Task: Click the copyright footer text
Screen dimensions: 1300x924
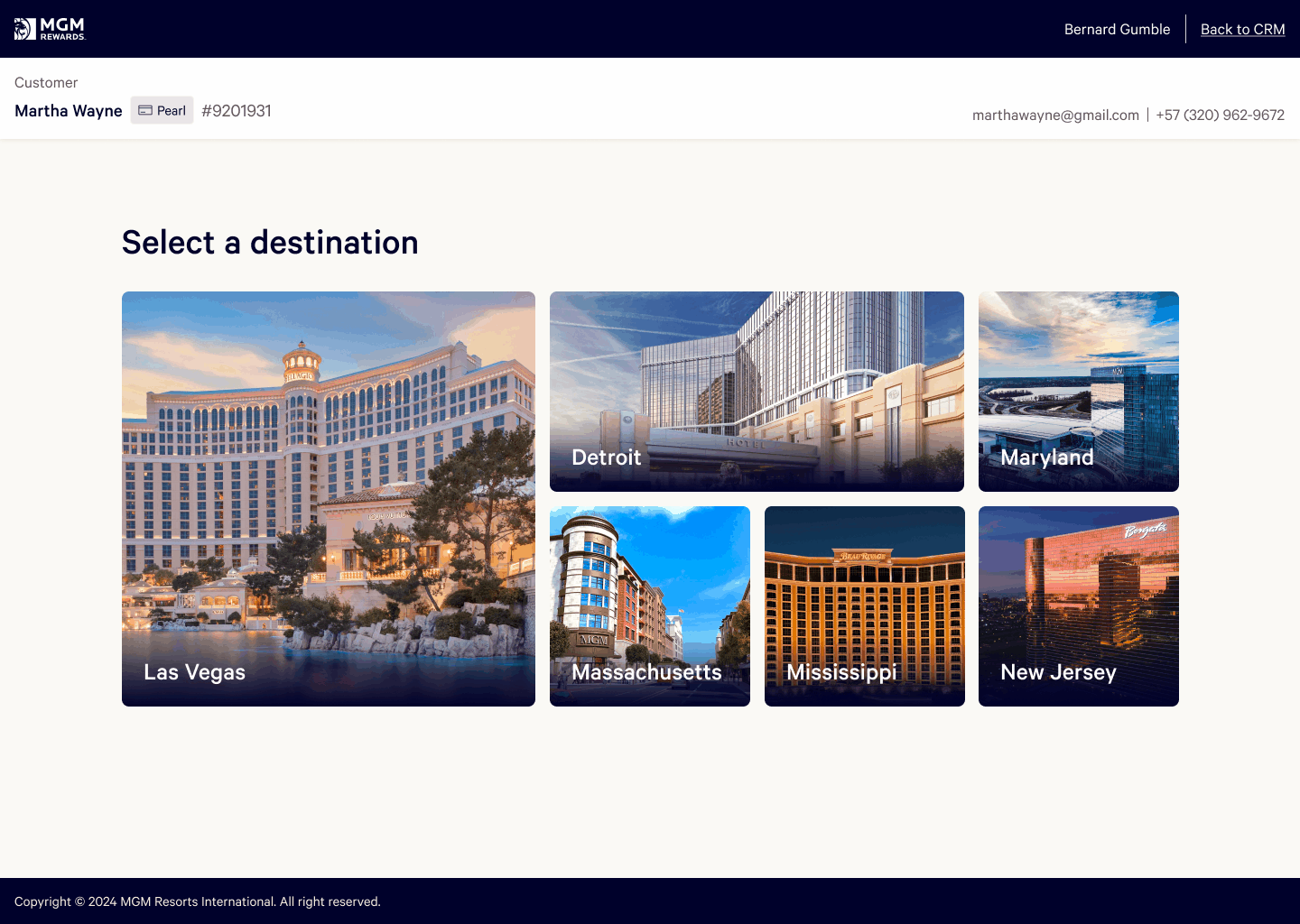Action: pyautogui.click(x=198, y=901)
